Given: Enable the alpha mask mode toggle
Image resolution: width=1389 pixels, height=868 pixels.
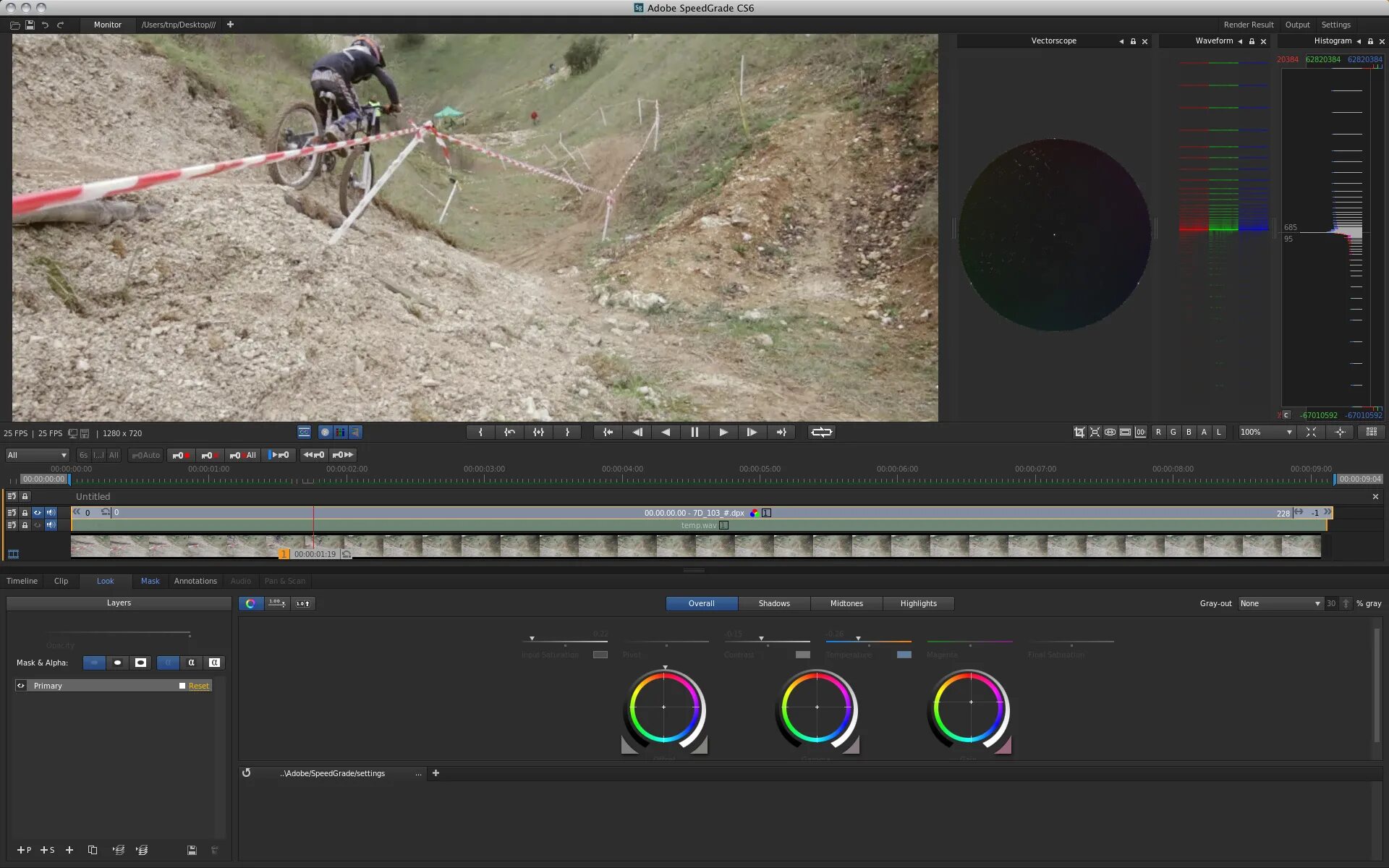Looking at the screenshot, I should coord(191,663).
